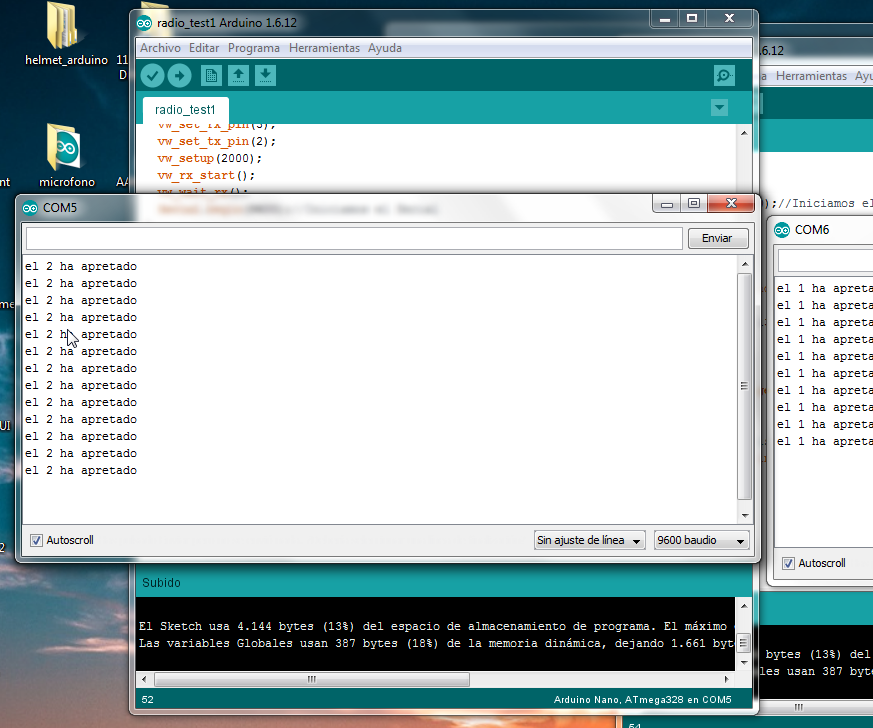Click the line number 52 in status bar
873x728 pixels.
[148, 700]
